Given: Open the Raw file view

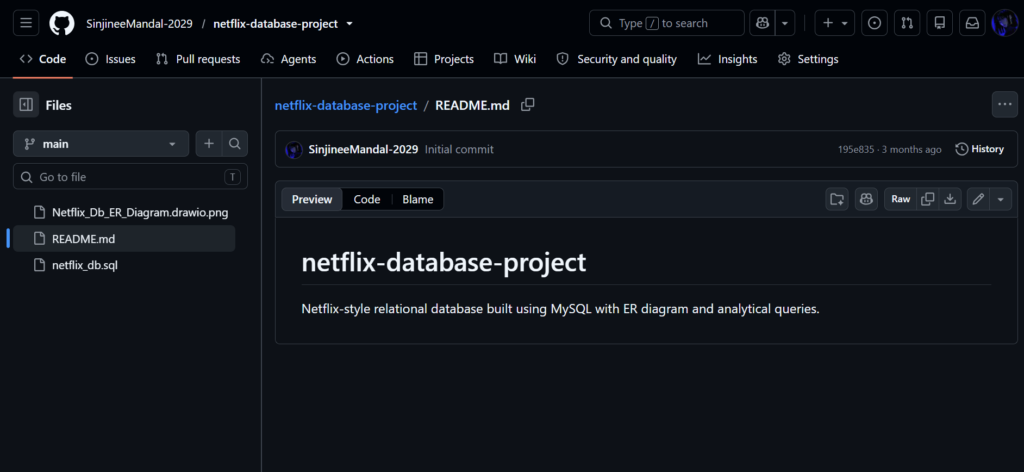Looking at the screenshot, I should 901,199.
